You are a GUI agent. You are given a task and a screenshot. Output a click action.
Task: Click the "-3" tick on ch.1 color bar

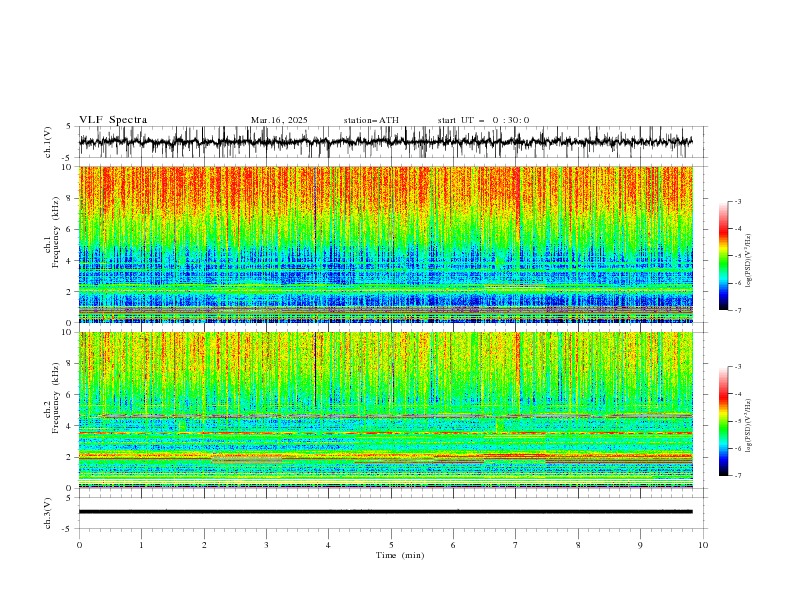(x=738, y=201)
